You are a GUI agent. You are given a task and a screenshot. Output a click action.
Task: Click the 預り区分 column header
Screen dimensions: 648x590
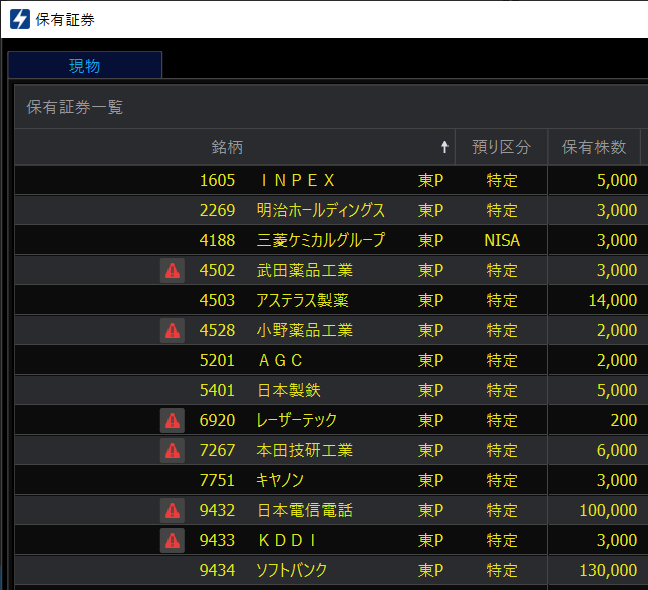(x=501, y=147)
